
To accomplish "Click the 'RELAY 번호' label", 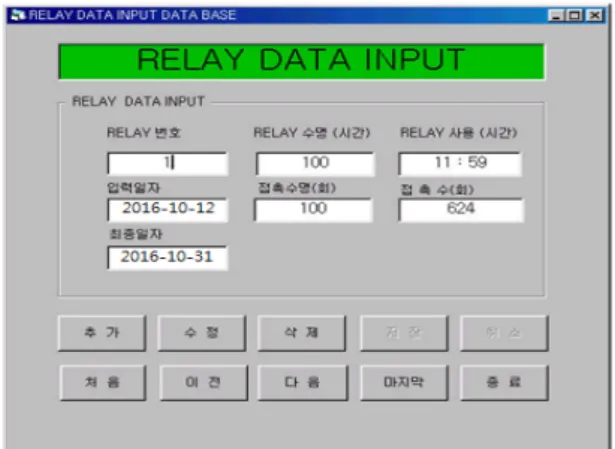I will [144, 133].
